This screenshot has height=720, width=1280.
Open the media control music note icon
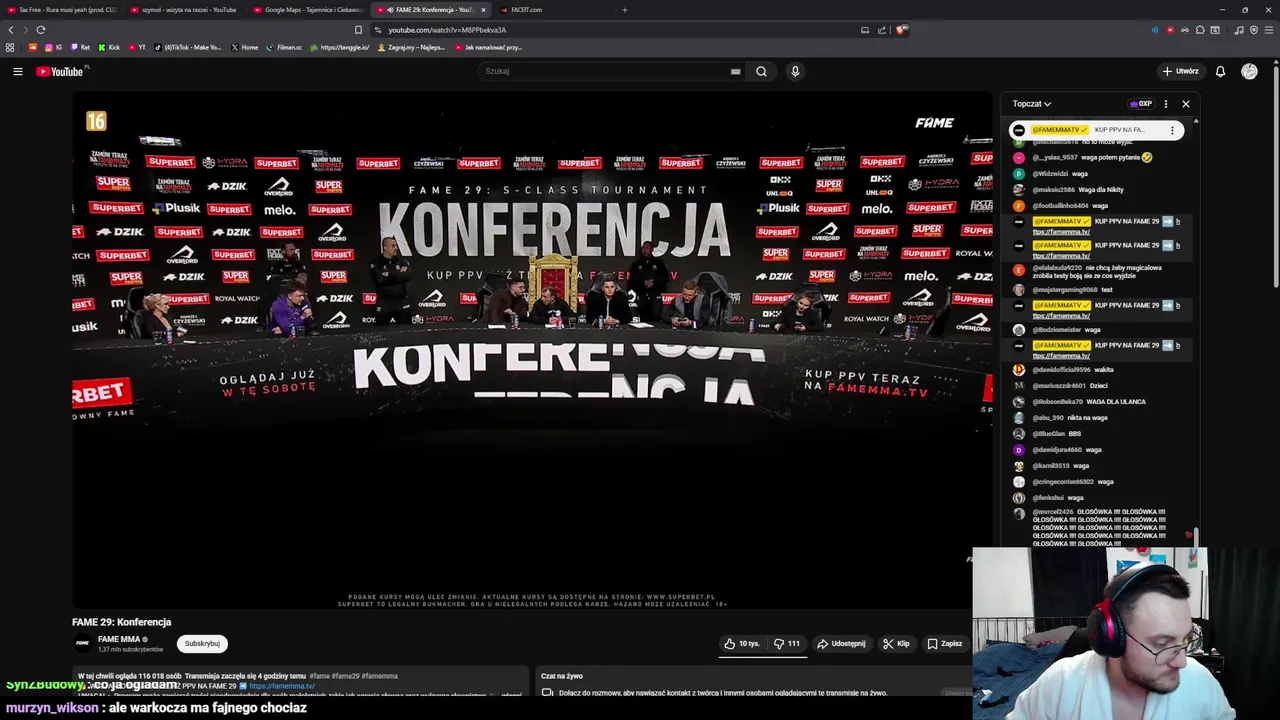1239,30
